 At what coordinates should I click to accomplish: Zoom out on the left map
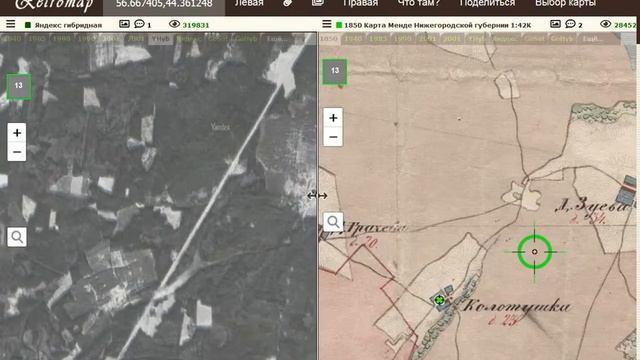pos(17,152)
